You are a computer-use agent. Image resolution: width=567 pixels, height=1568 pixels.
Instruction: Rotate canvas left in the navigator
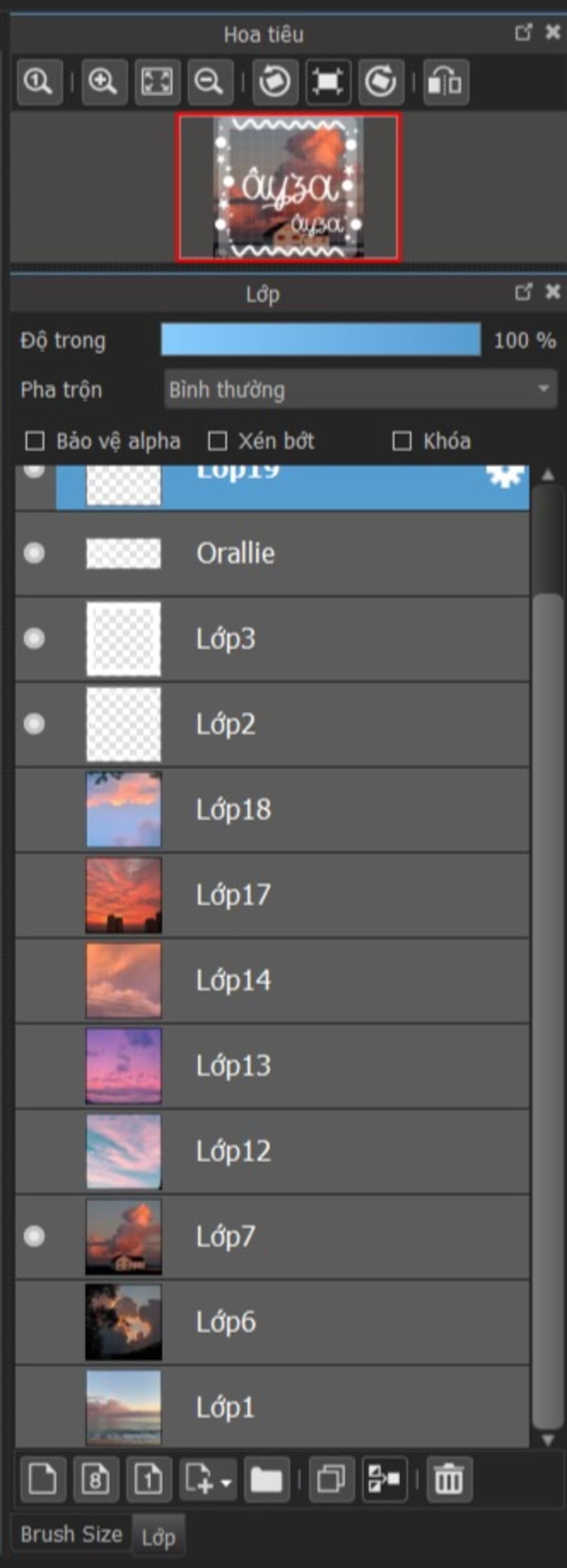(x=275, y=81)
